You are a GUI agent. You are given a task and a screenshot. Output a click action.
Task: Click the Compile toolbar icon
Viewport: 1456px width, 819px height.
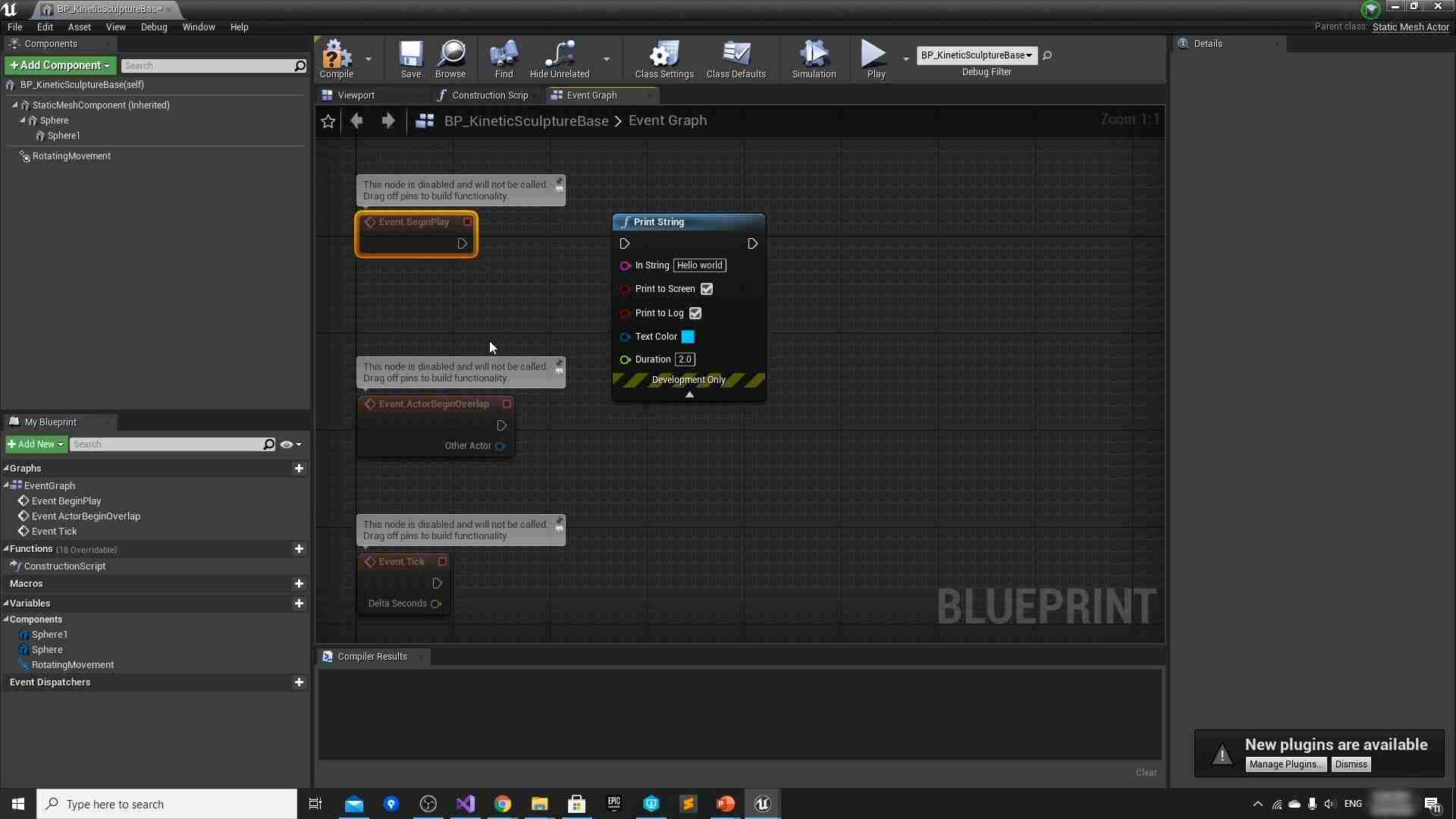coord(337,58)
